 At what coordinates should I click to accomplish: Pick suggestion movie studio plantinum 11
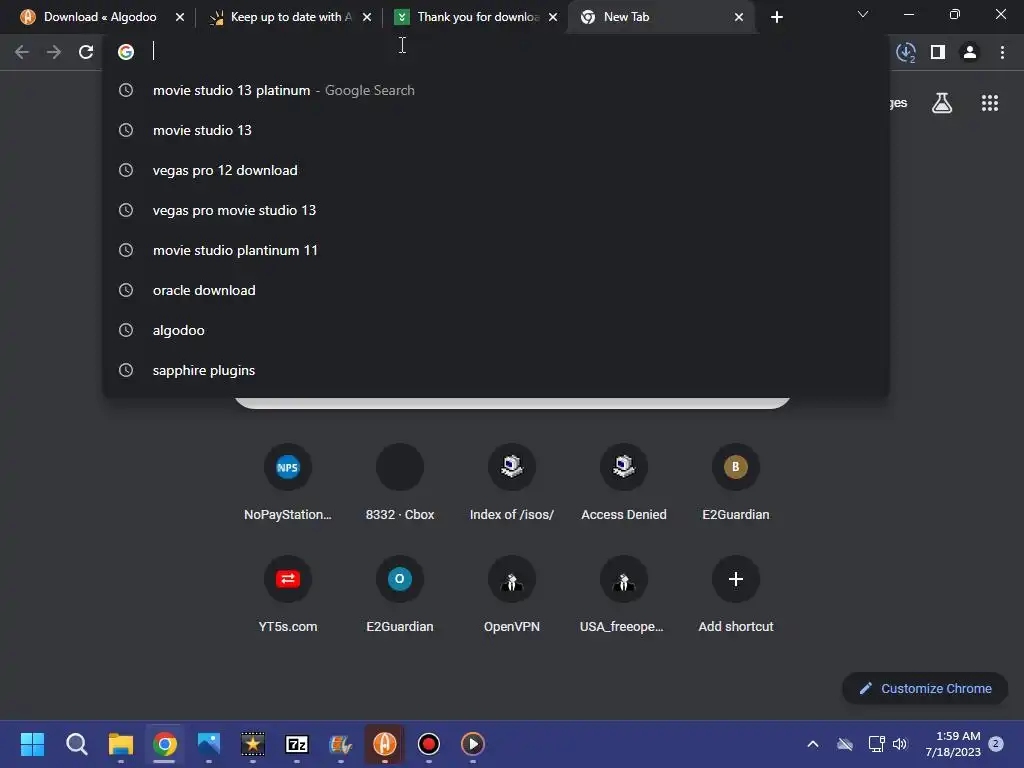pos(496,250)
